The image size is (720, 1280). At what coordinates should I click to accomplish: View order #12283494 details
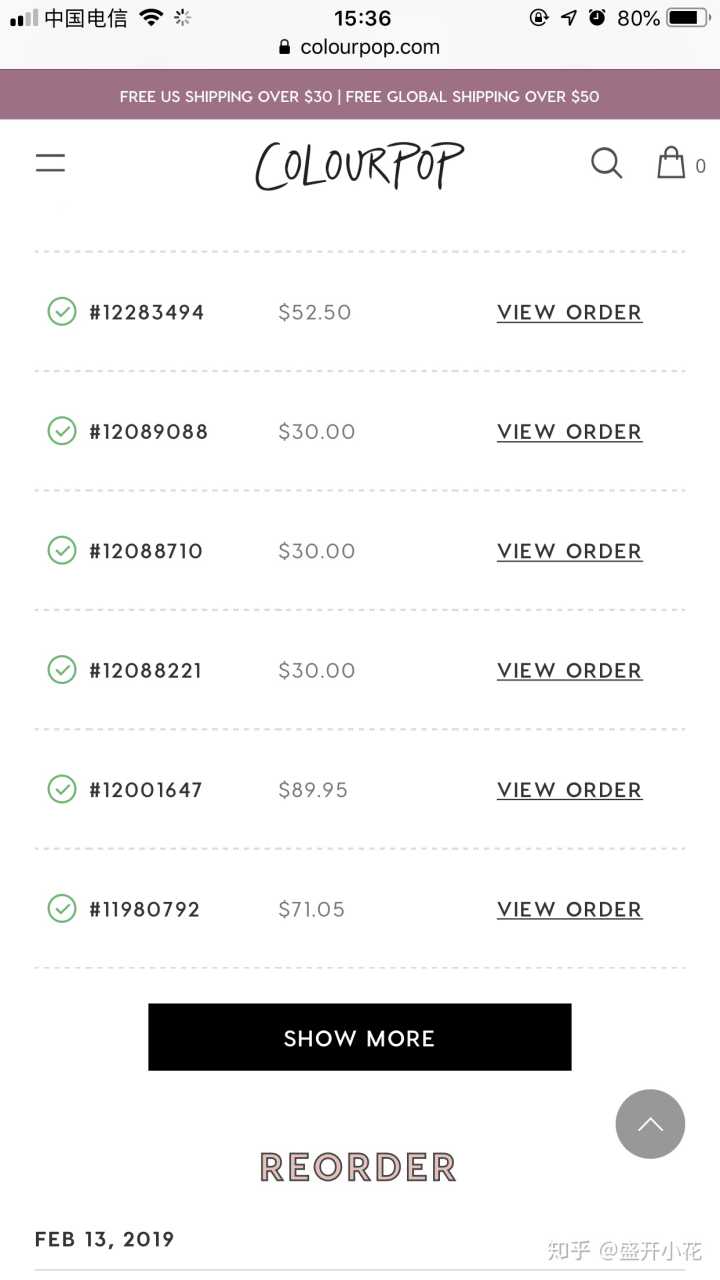point(569,312)
